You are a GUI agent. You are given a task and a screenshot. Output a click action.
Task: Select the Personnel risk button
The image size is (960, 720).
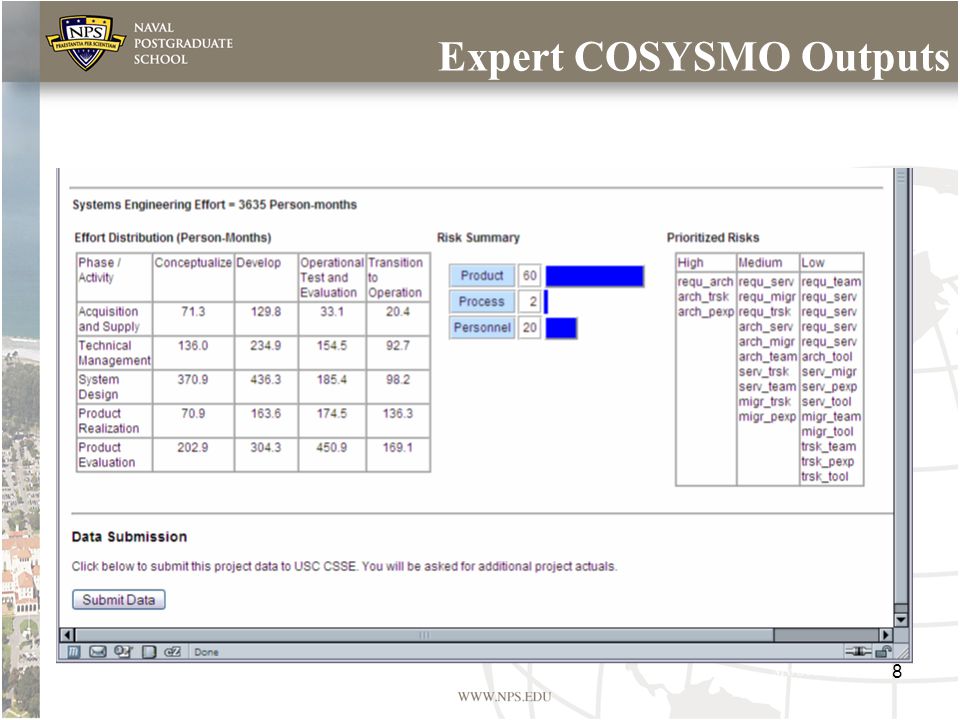[x=482, y=328]
